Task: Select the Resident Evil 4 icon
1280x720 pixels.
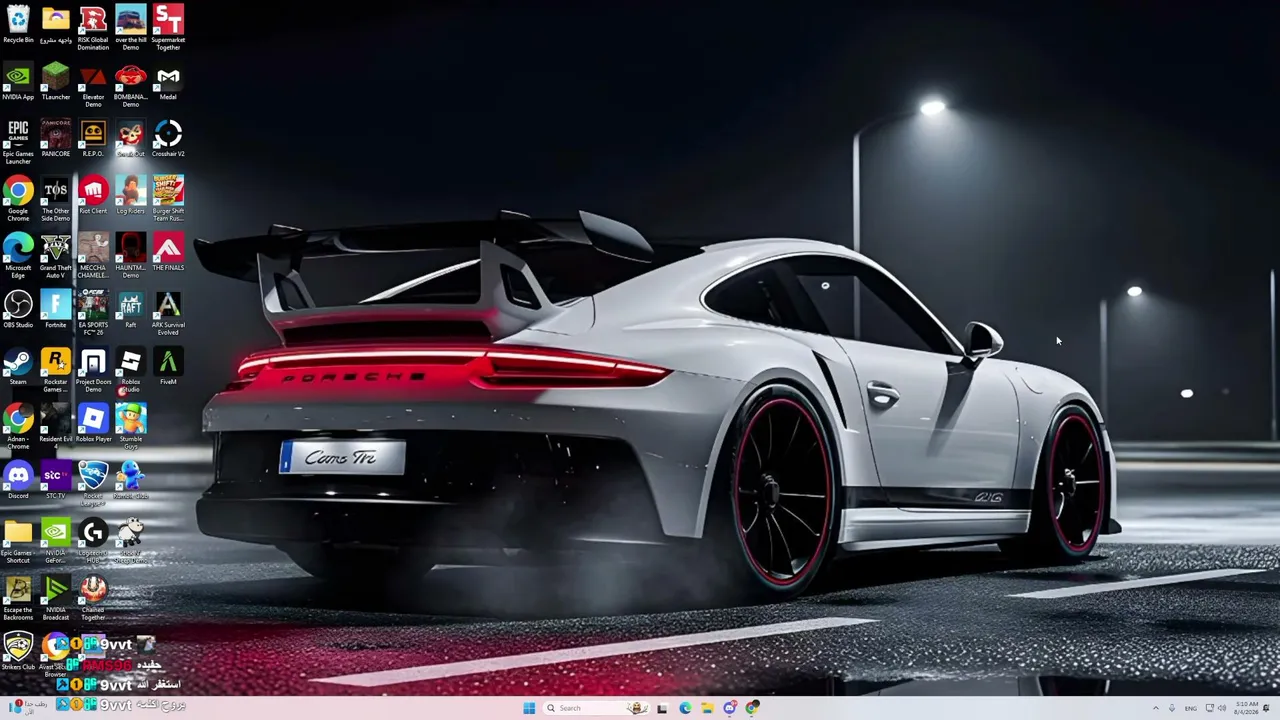Action: [x=56, y=424]
